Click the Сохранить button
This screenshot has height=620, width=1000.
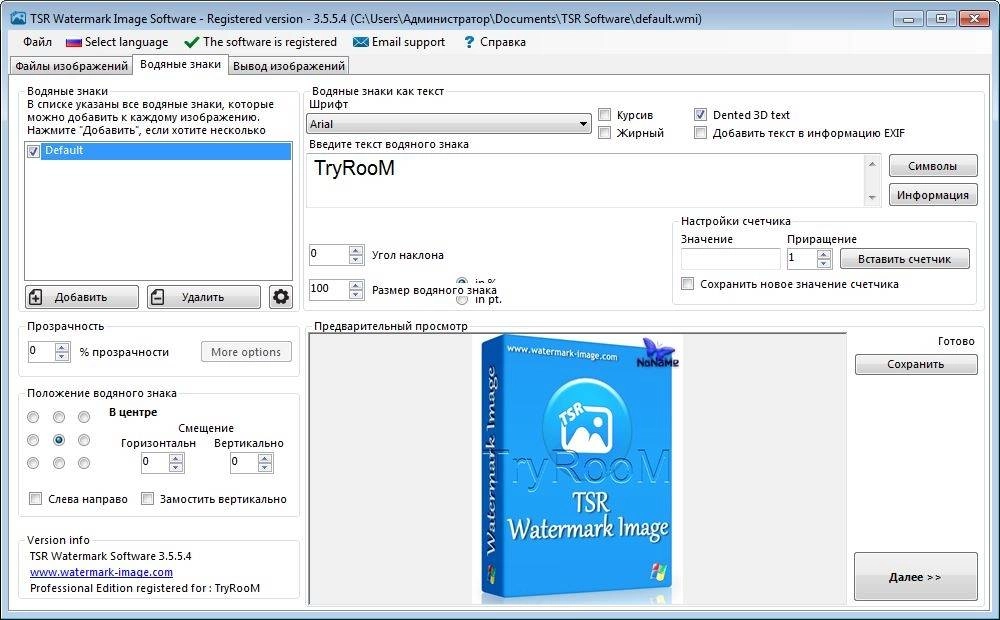(x=916, y=364)
